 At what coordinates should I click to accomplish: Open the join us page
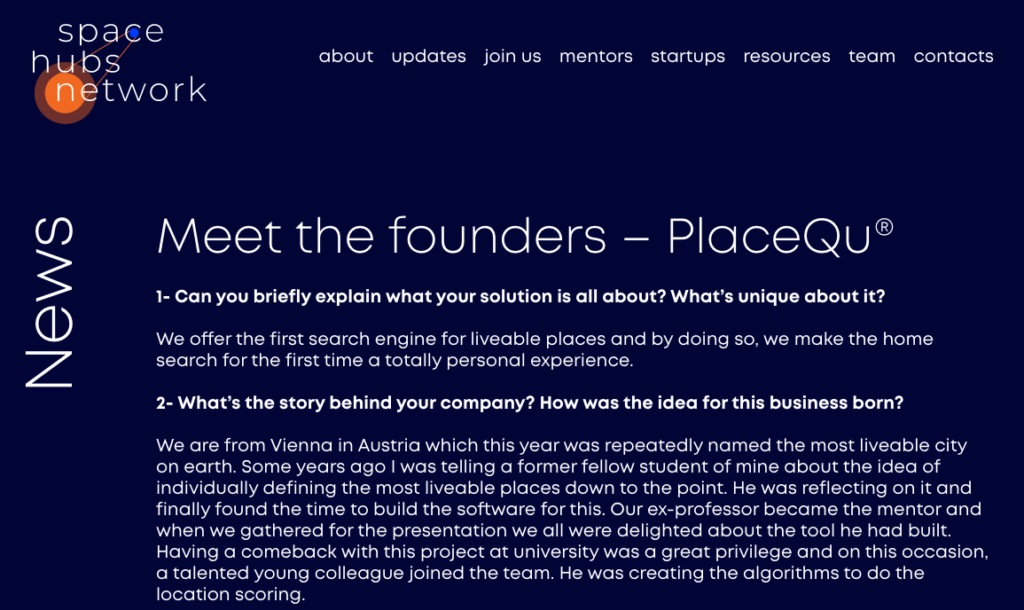click(x=513, y=57)
